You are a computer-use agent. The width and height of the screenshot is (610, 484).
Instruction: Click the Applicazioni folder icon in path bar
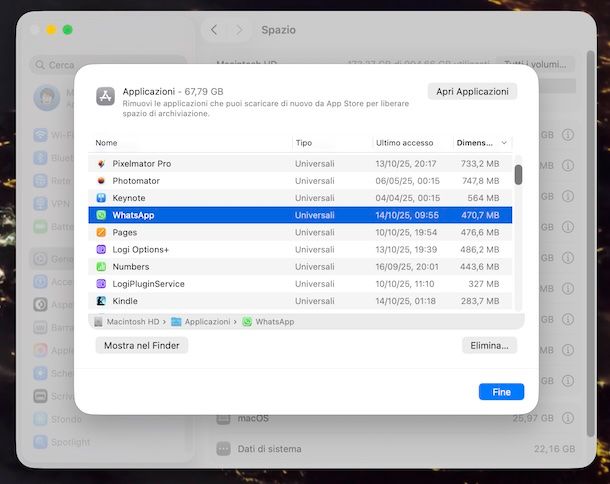pyautogui.click(x=176, y=322)
